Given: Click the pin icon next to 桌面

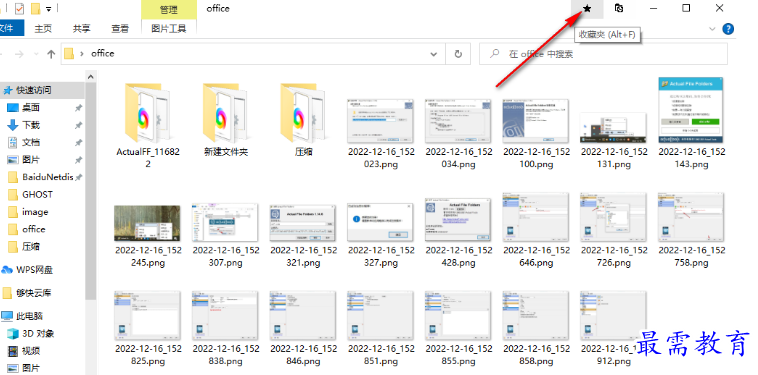Looking at the screenshot, I should 78,108.
